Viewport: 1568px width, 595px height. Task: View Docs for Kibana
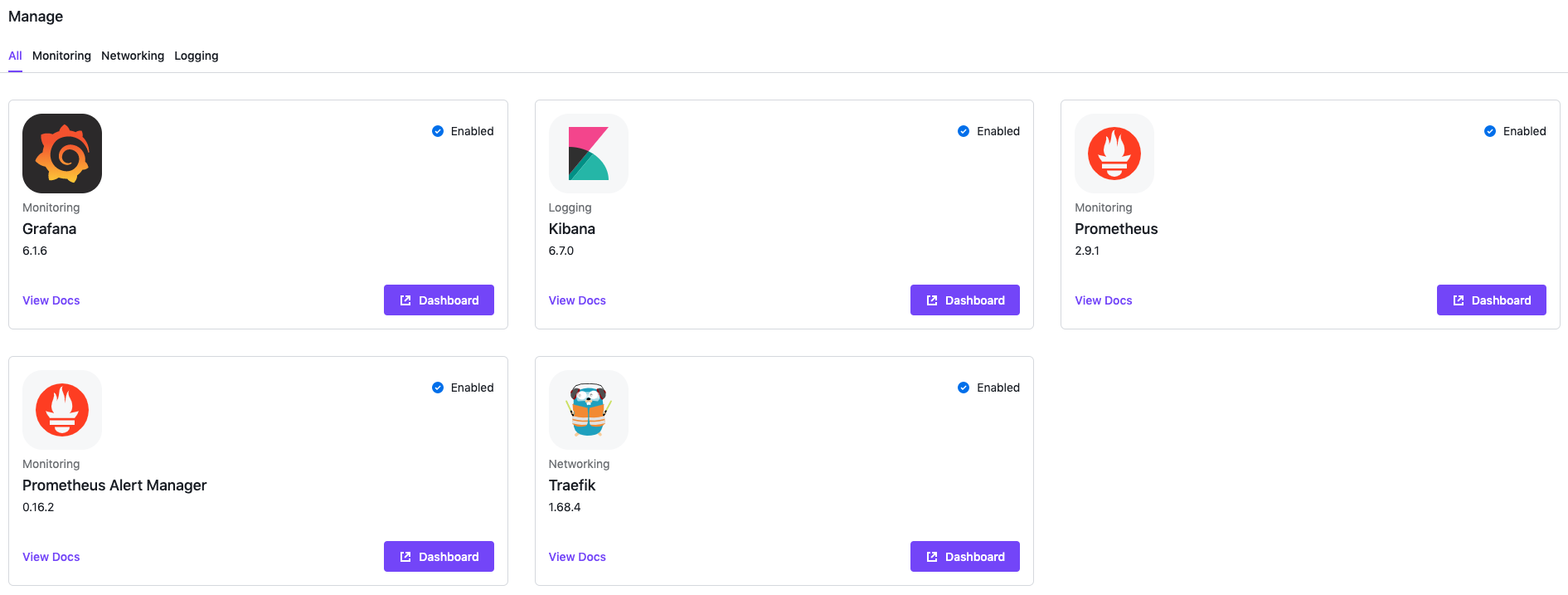(577, 300)
